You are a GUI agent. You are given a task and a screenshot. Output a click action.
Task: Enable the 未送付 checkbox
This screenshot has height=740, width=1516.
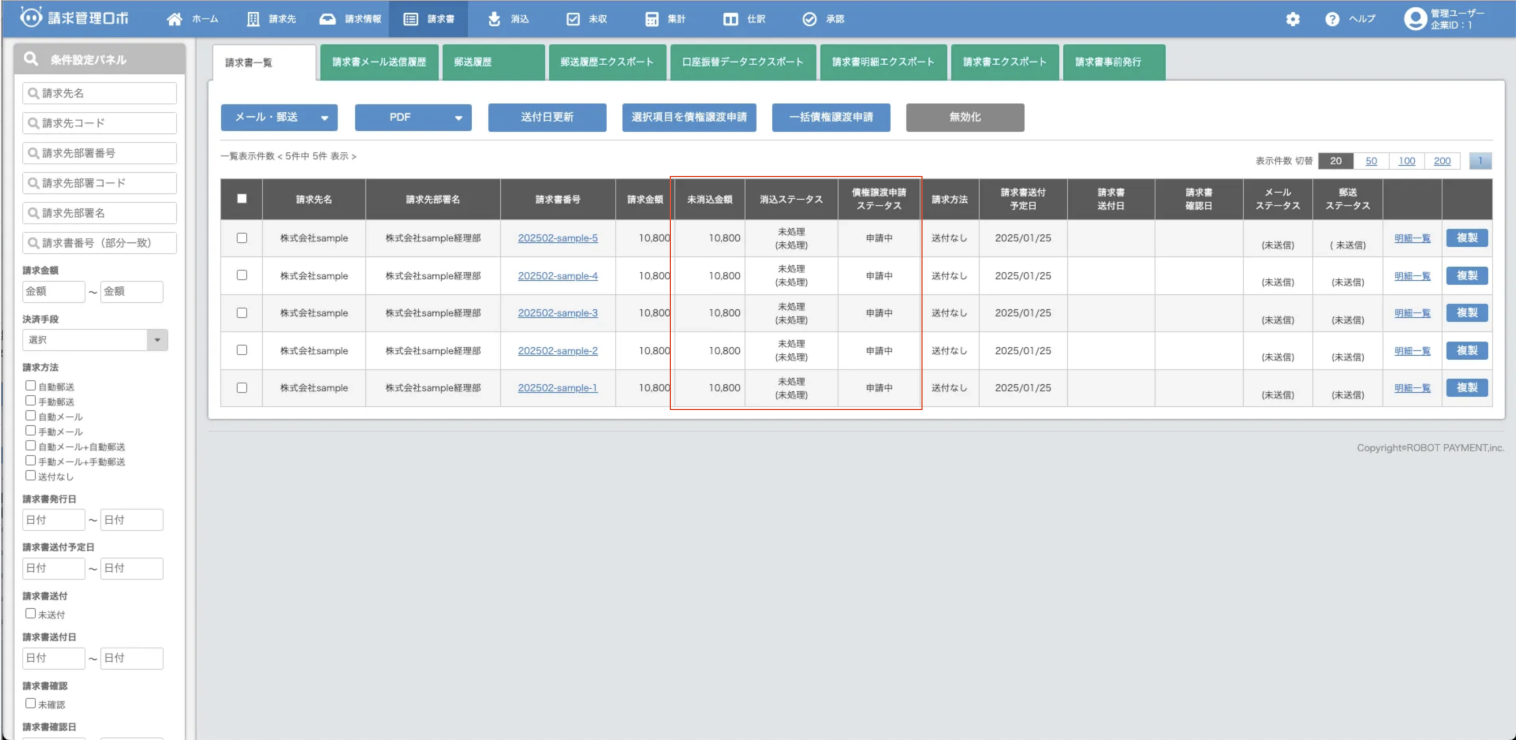coord(31,613)
